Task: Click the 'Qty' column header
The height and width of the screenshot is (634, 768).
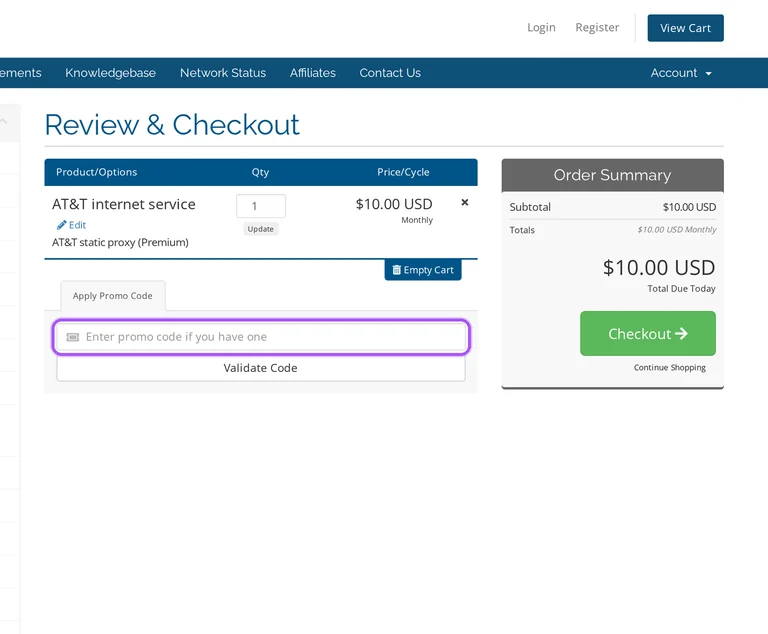Action: [260, 172]
